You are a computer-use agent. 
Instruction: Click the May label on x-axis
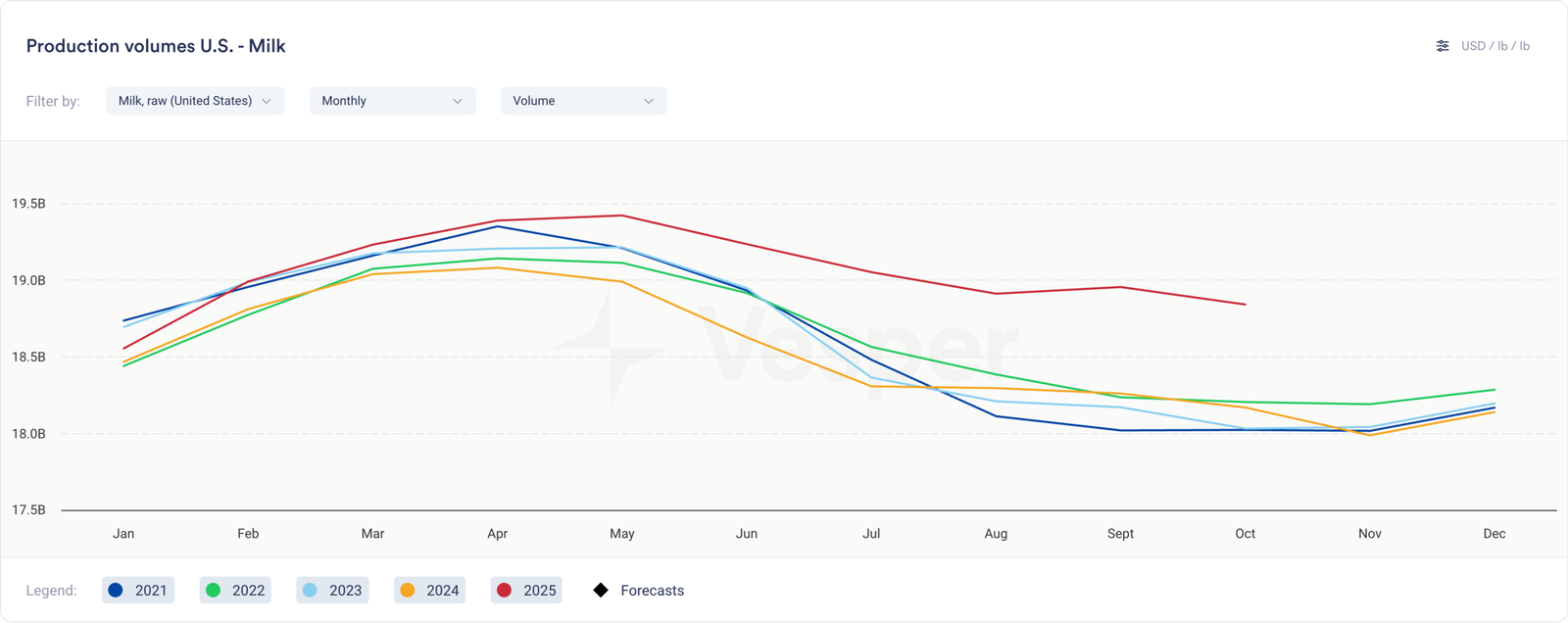622,534
